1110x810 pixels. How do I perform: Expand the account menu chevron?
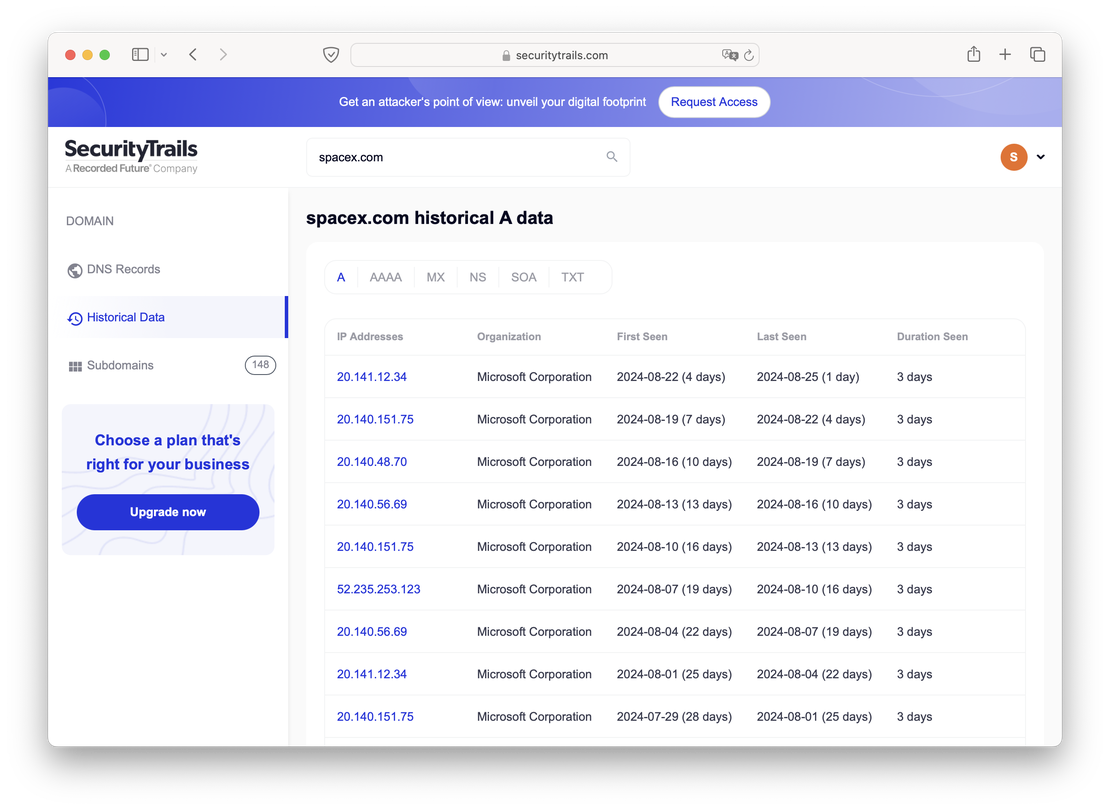[1040, 157]
